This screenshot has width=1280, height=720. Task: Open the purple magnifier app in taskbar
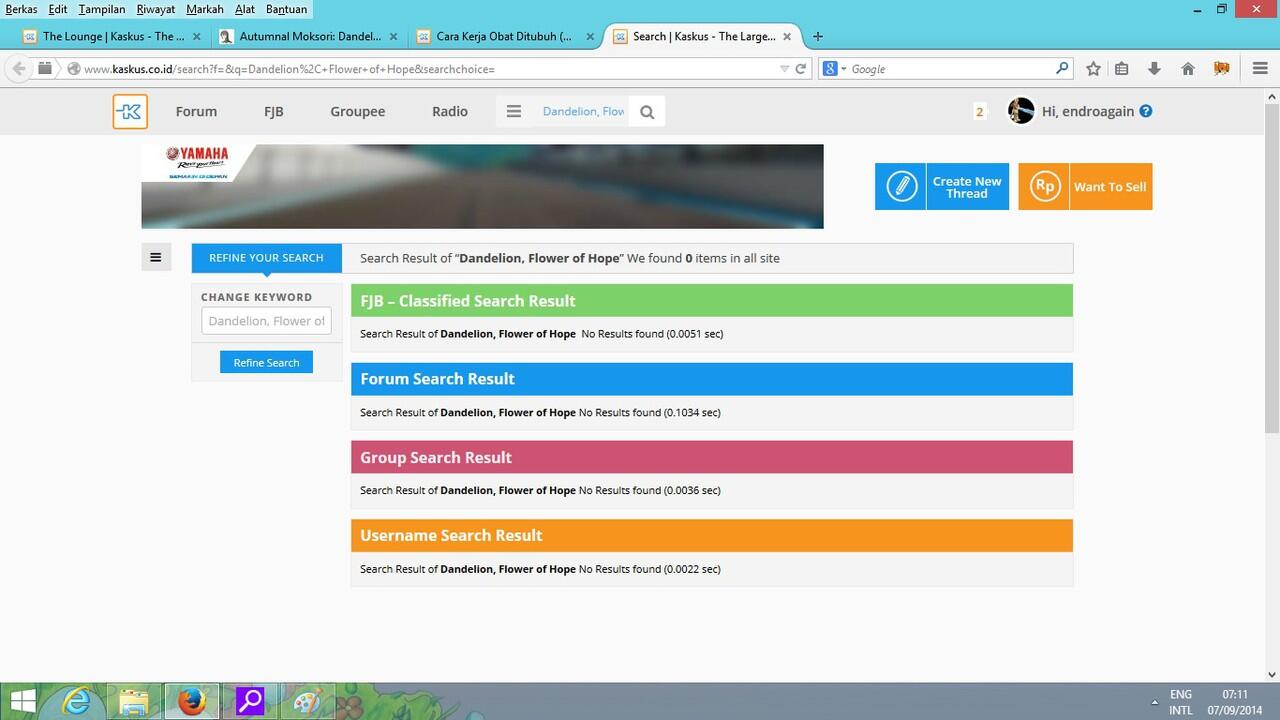(249, 702)
